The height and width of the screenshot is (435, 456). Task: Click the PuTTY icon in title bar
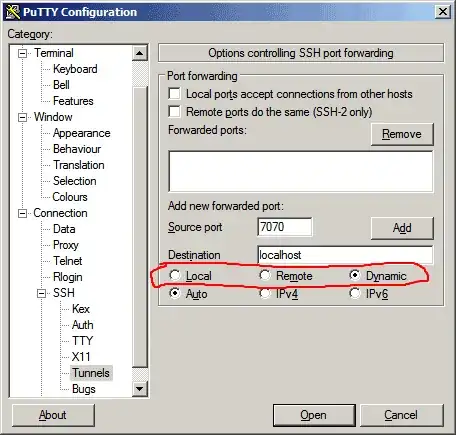tap(12, 12)
